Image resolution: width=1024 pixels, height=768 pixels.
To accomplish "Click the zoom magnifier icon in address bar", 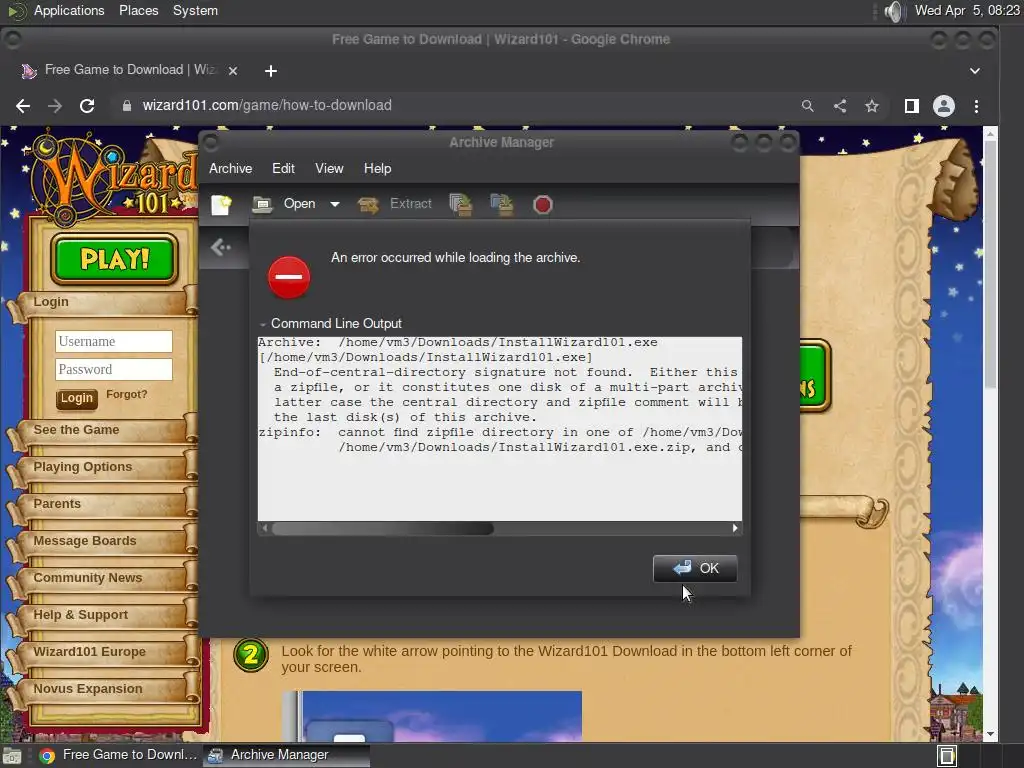I will tap(808, 106).
